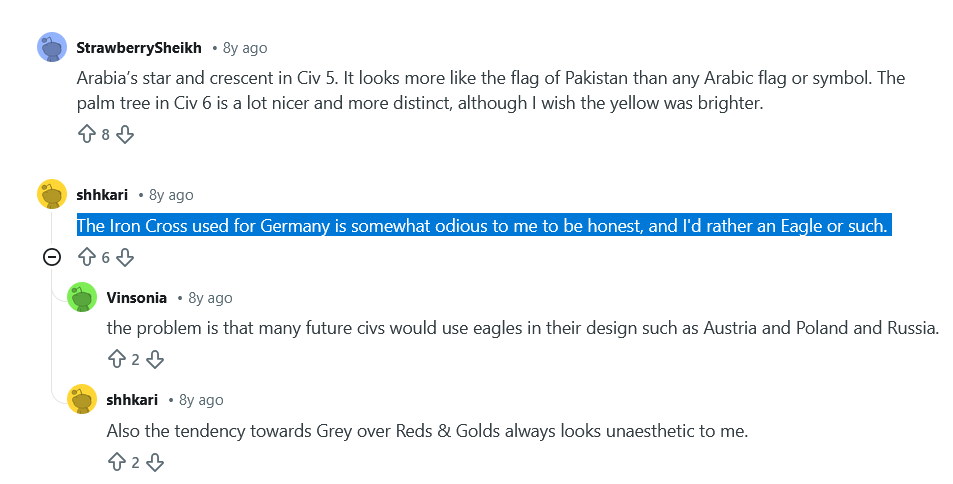
Task: Upvote shhkari's reply about Grey colors
Action: (x=116, y=462)
